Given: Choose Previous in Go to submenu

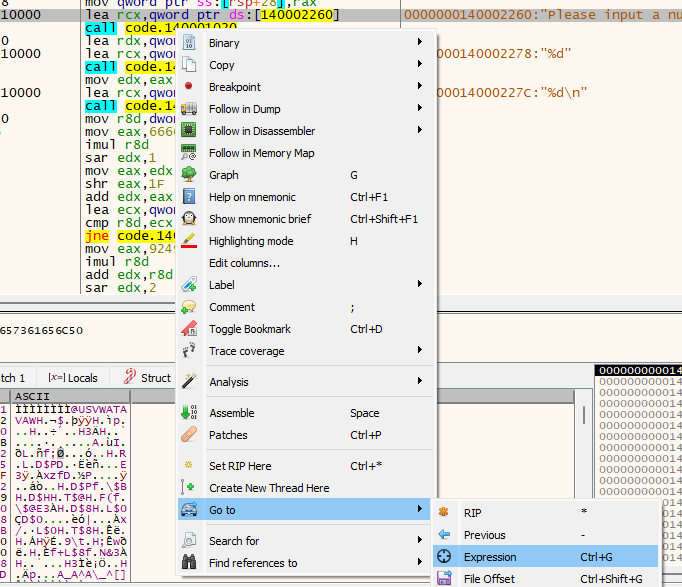Looking at the screenshot, I should pyautogui.click(x=545, y=535).
